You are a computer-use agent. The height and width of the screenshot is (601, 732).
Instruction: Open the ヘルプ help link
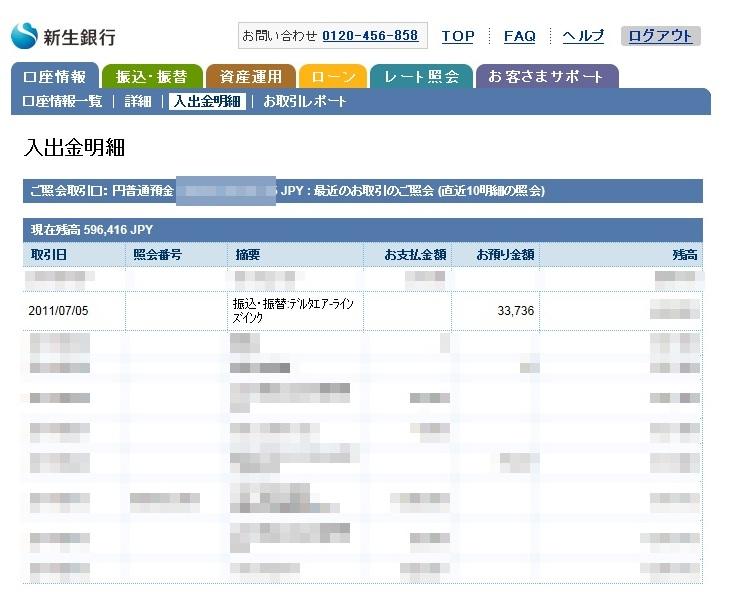(x=583, y=36)
